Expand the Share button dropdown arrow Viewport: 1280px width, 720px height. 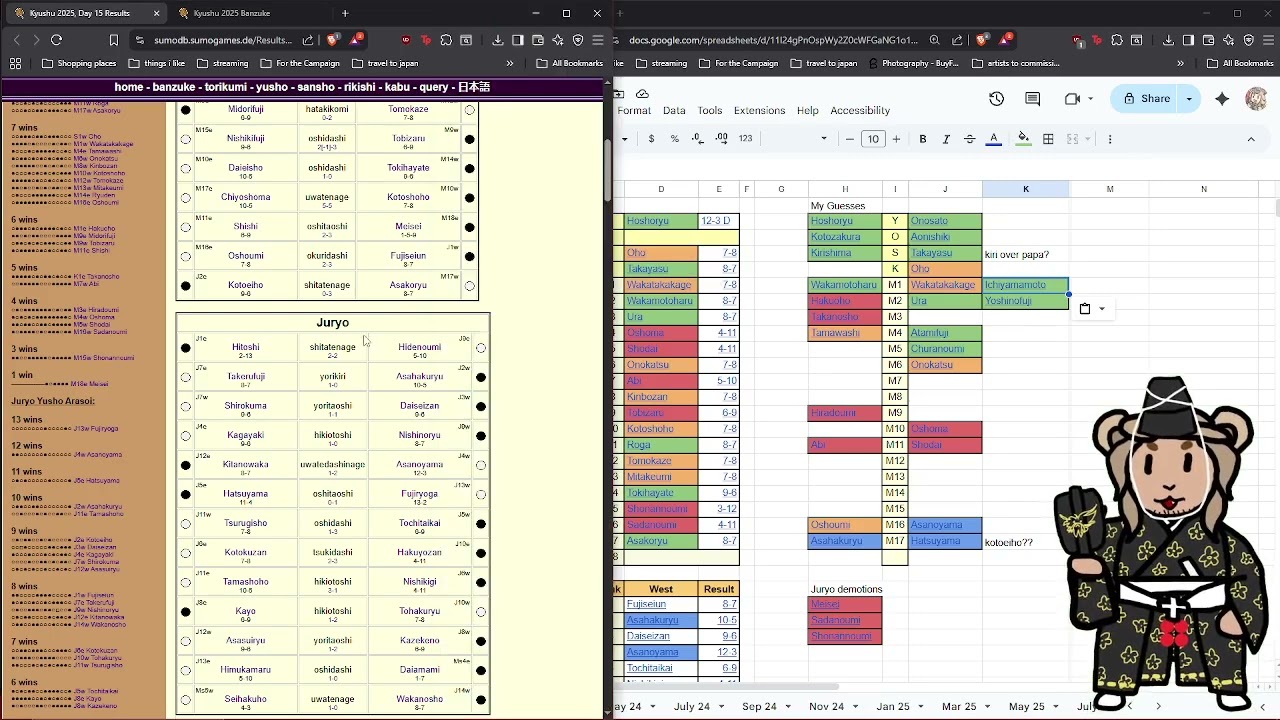coord(1189,99)
